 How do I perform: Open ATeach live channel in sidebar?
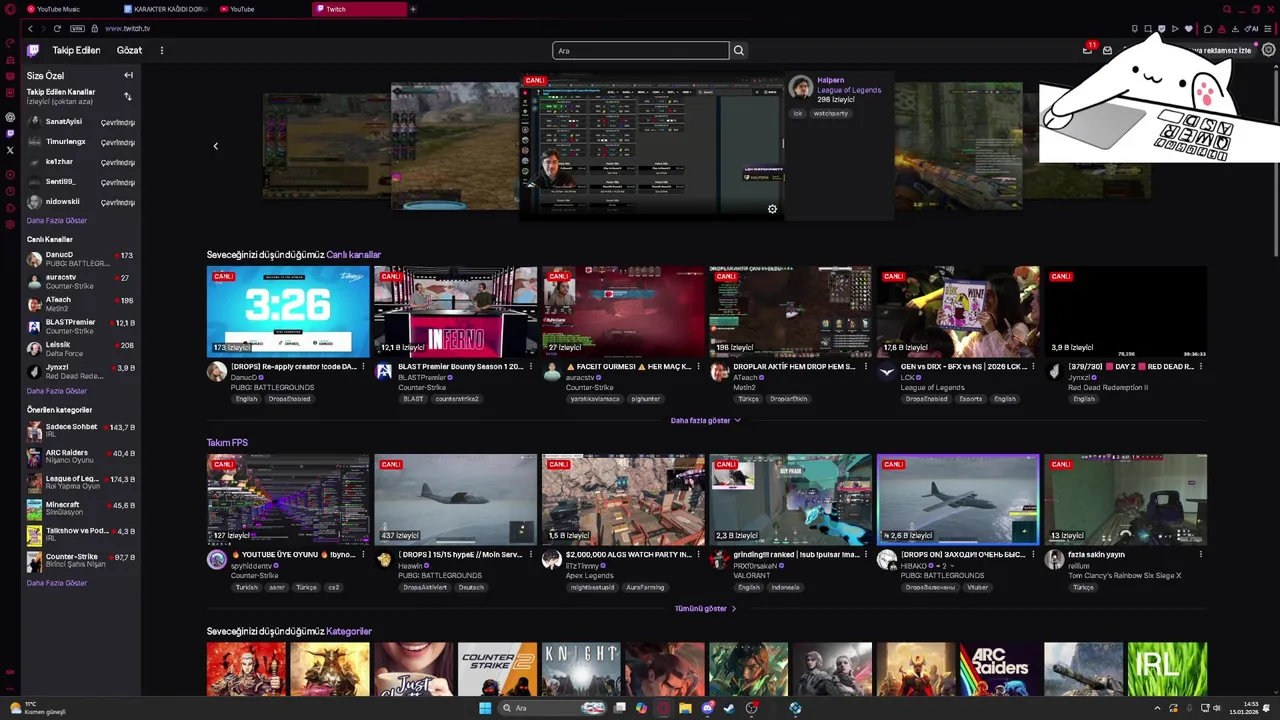(81, 304)
